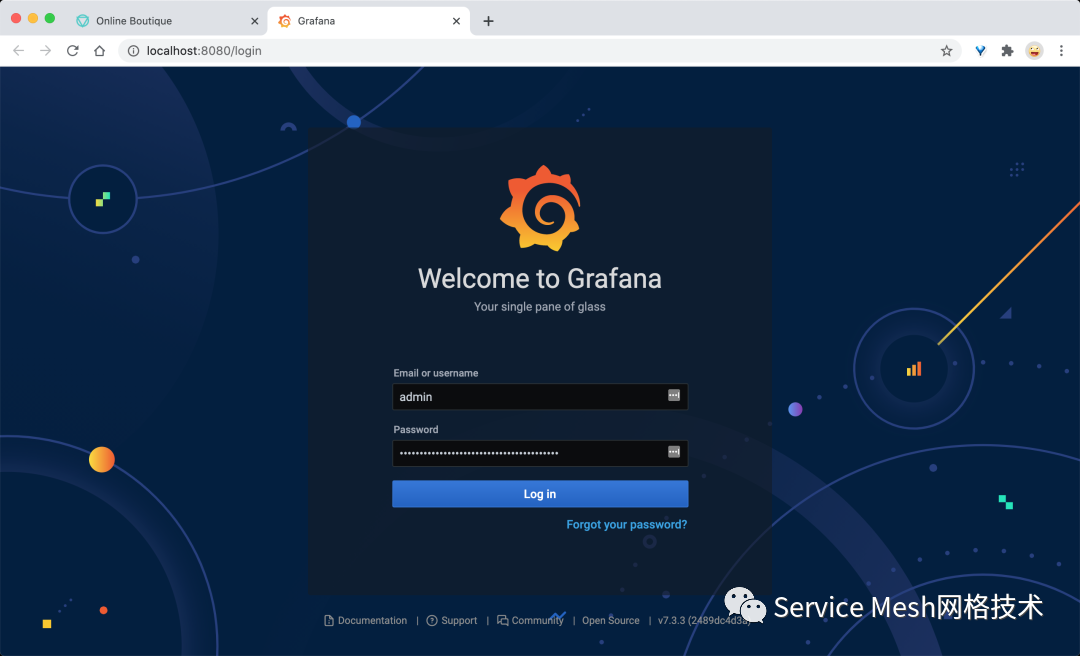The width and height of the screenshot is (1080, 656).
Task: Go forward in browser history
Action: coord(45,50)
